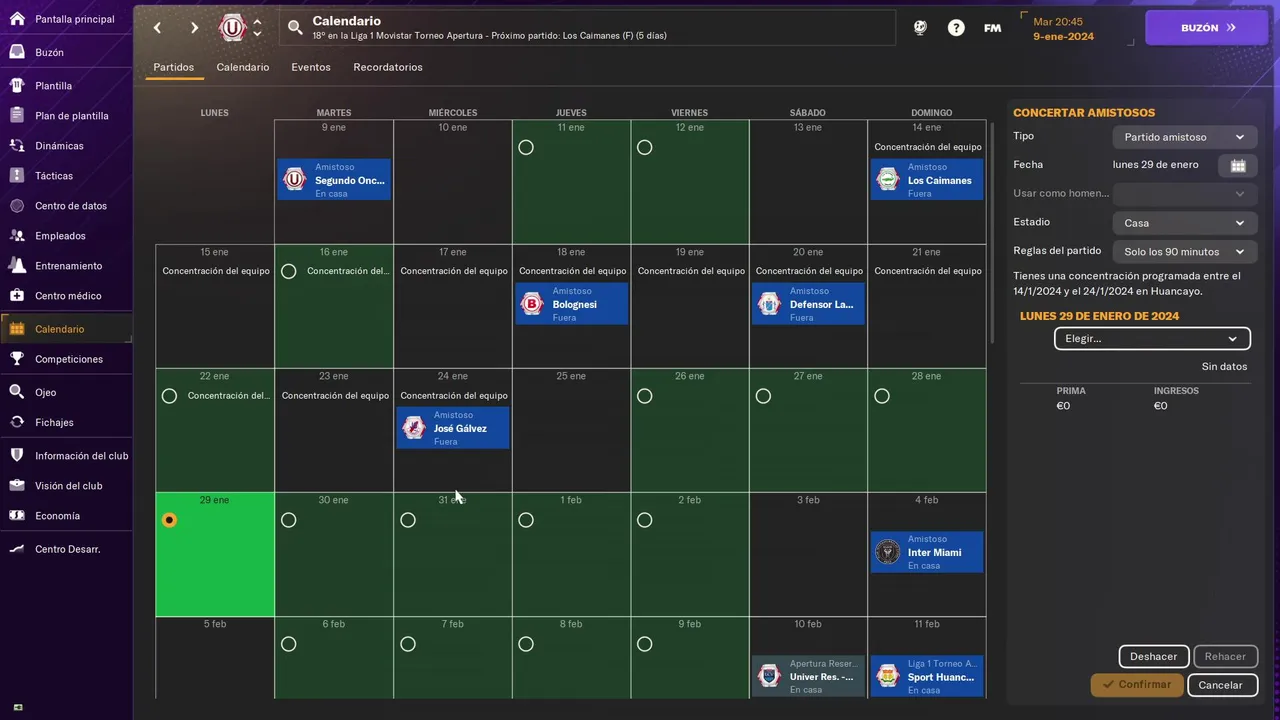Open the date picker calendar icon
This screenshot has width=1280, height=720.
tap(1238, 166)
